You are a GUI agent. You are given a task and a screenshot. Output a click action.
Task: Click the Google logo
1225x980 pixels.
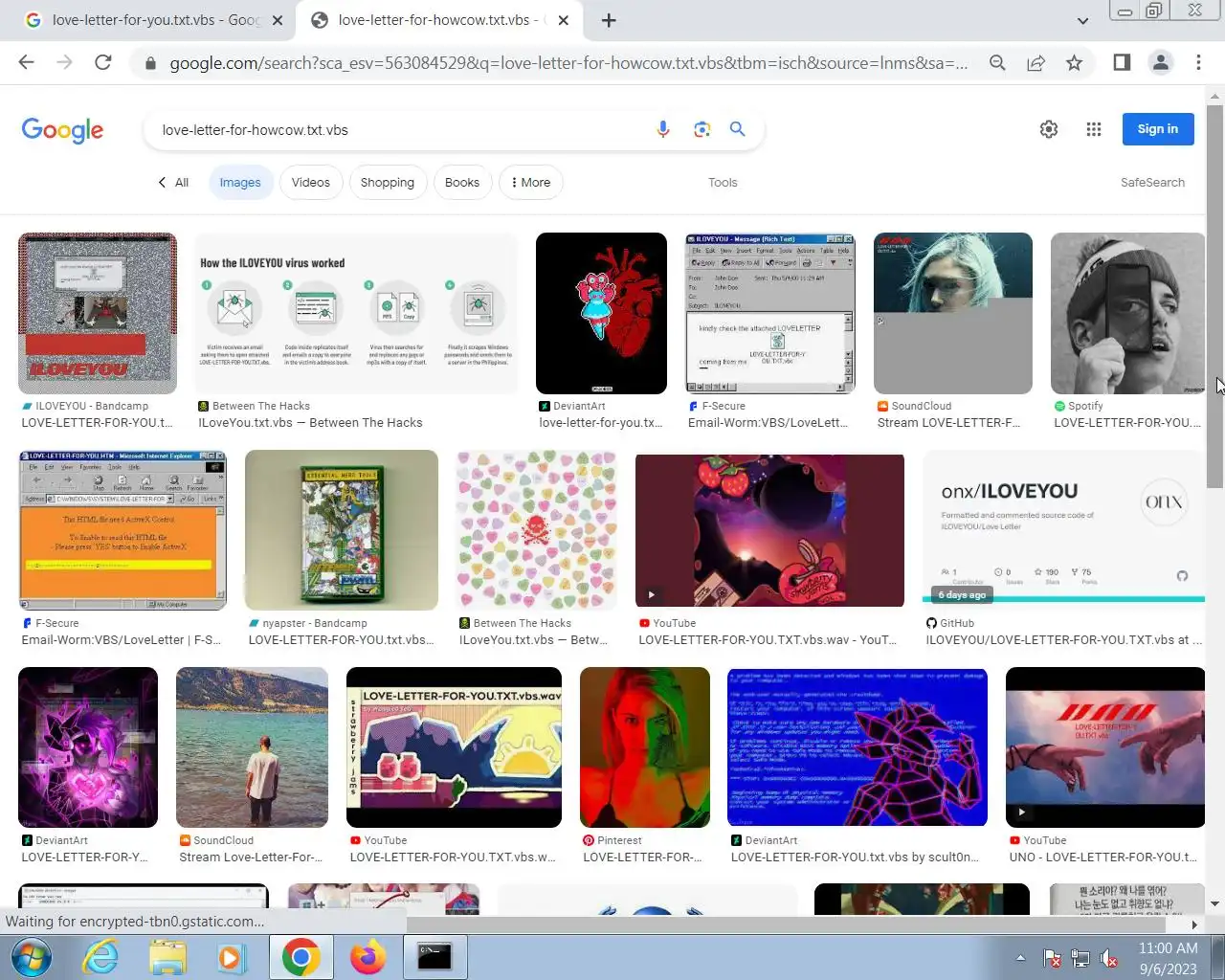pos(62,130)
